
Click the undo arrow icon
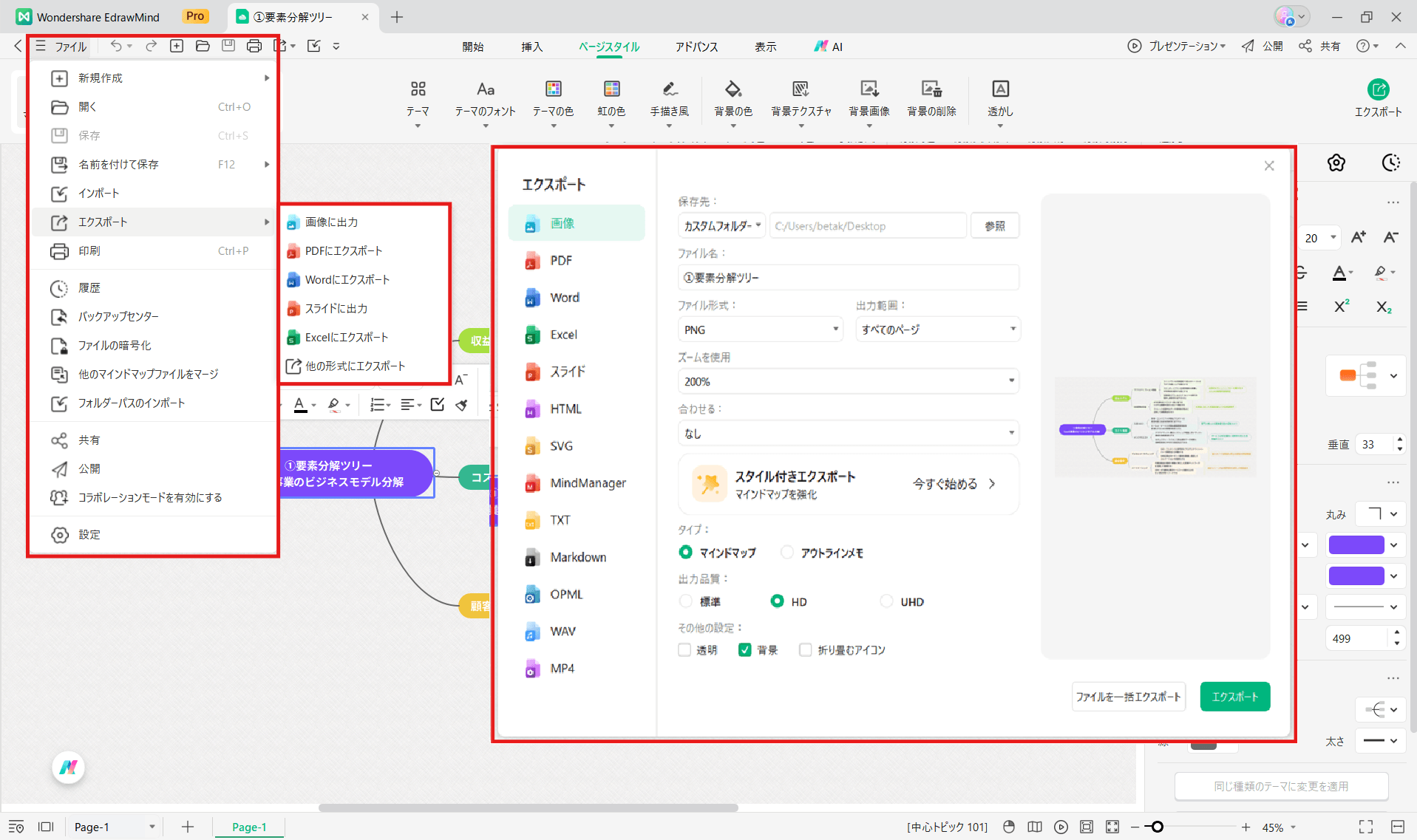coord(116,46)
